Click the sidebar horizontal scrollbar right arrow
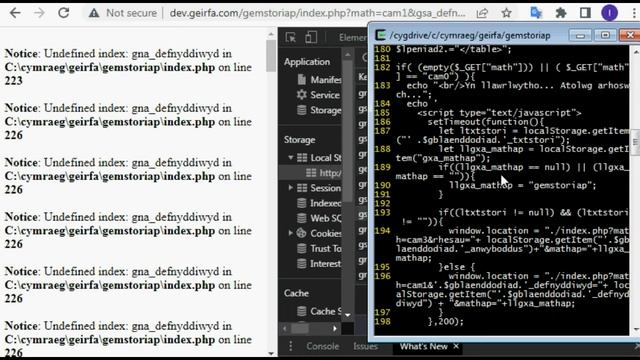Image resolution: width=640 pixels, height=360 pixels. 335,328
